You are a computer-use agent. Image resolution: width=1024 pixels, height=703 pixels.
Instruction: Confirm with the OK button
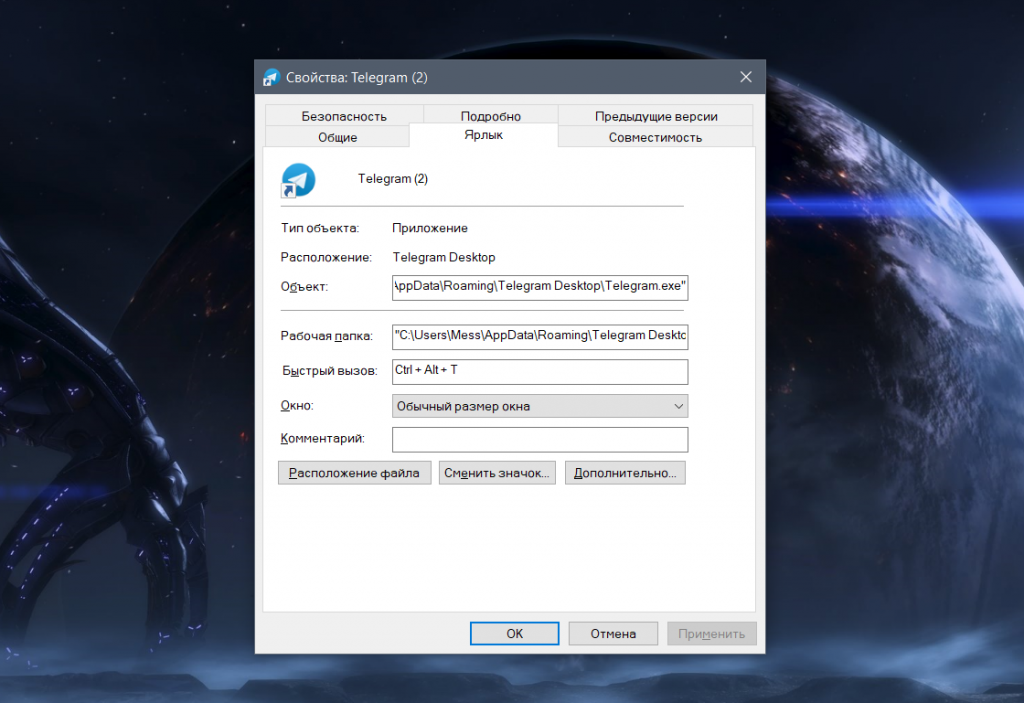(514, 633)
